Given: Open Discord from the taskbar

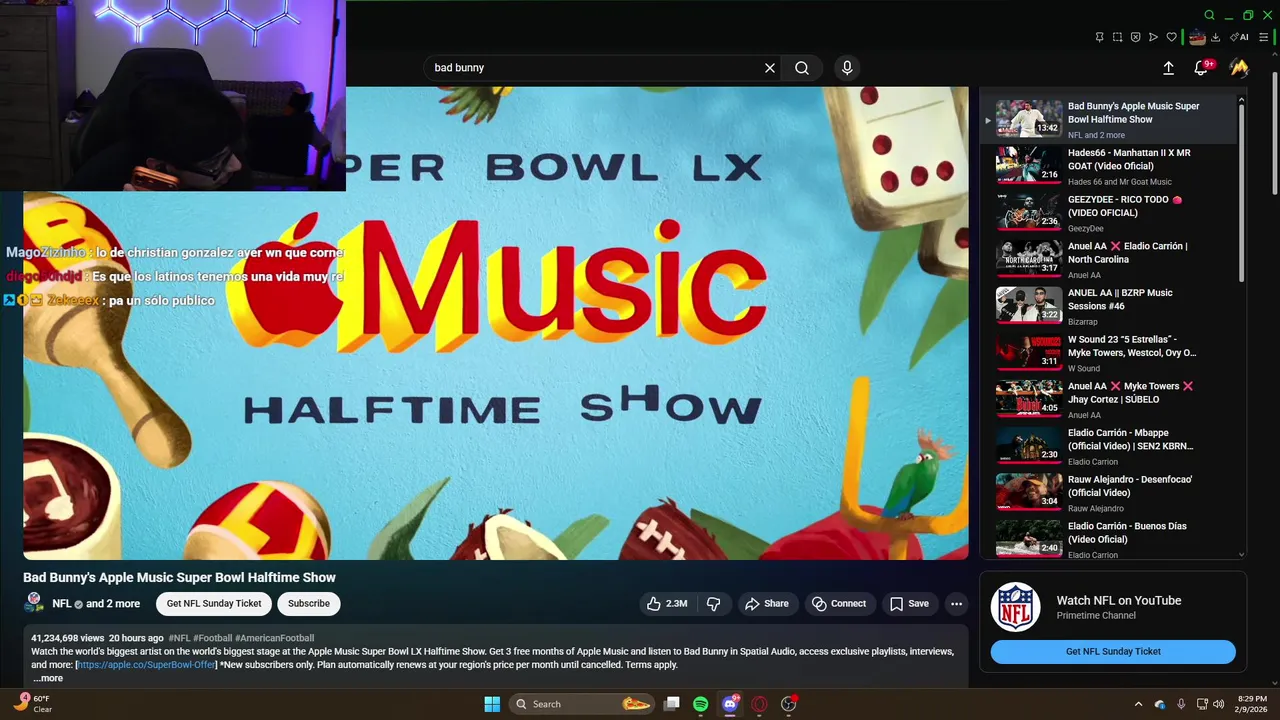Looking at the screenshot, I should coord(730,704).
